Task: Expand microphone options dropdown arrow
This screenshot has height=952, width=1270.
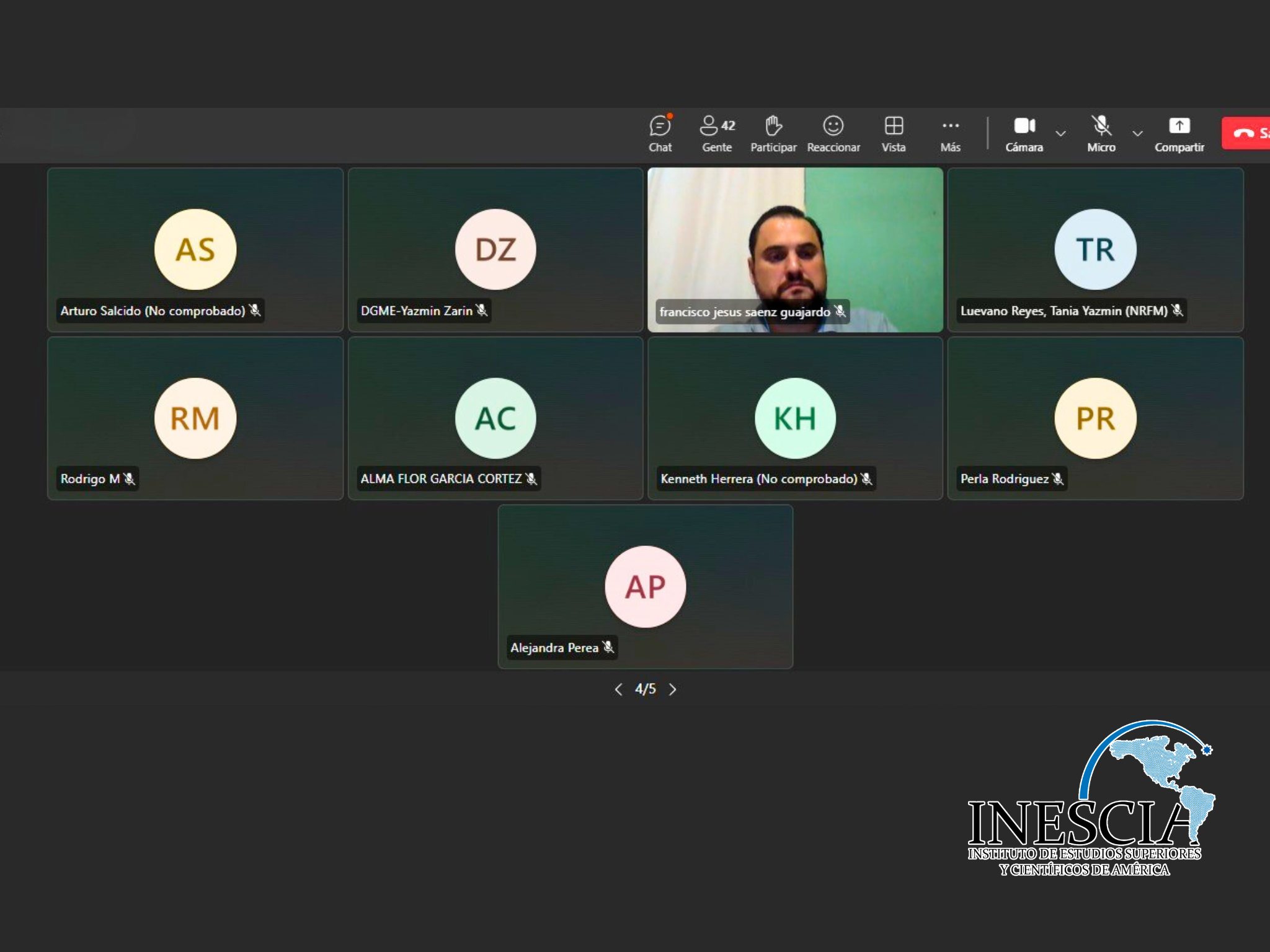Action: 1137,133
